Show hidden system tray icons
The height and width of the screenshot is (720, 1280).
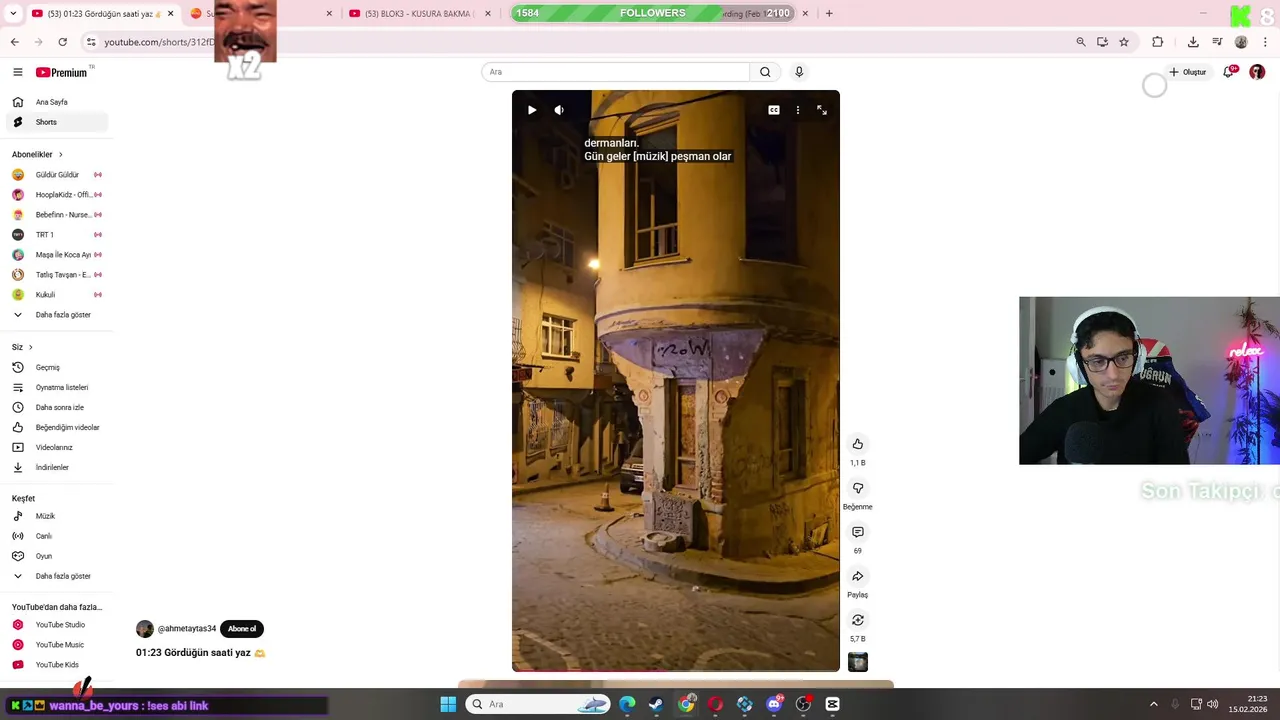click(1153, 704)
